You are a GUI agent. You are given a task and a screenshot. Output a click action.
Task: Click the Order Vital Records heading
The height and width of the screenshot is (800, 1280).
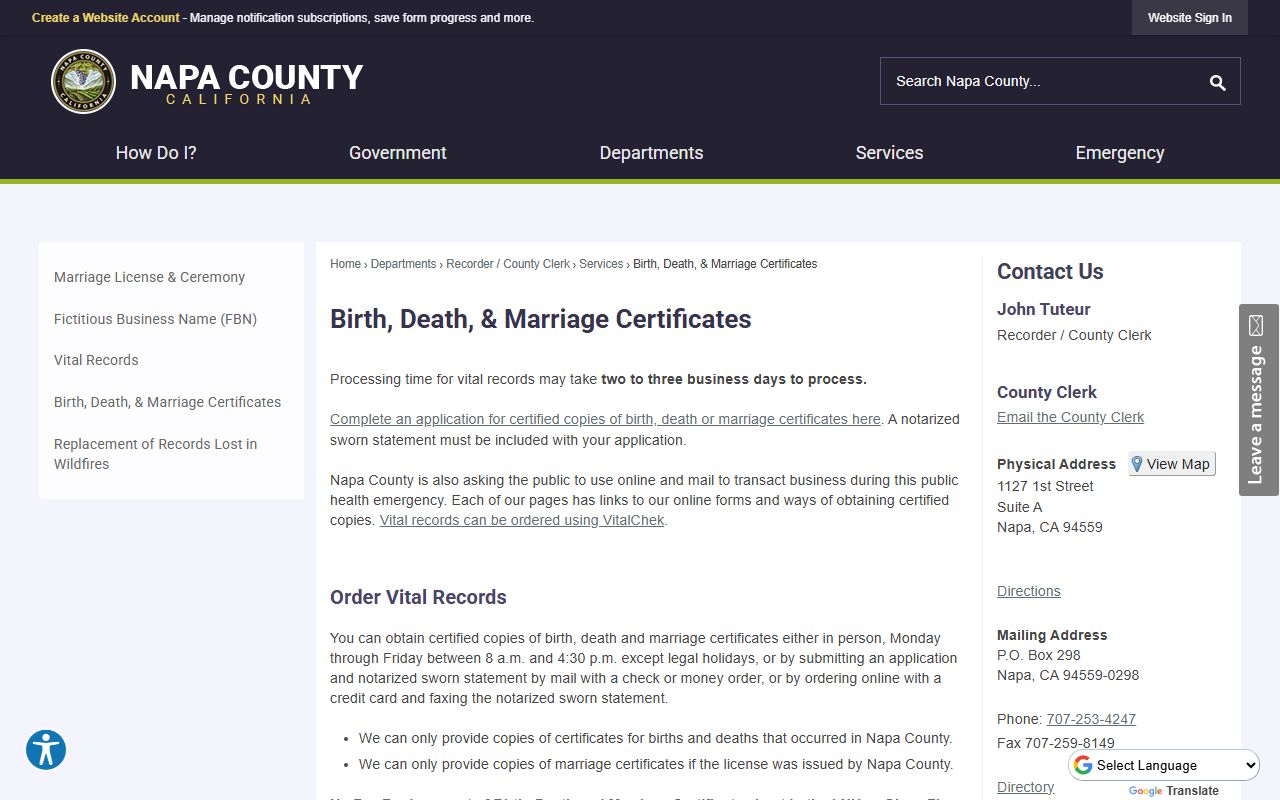coord(418,597)
